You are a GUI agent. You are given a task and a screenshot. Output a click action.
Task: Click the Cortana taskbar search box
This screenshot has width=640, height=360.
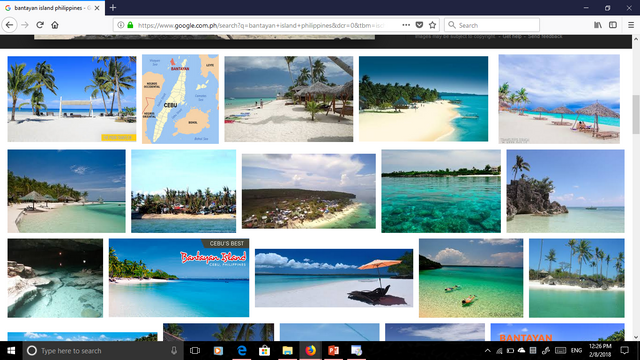[x=102, y=351]
